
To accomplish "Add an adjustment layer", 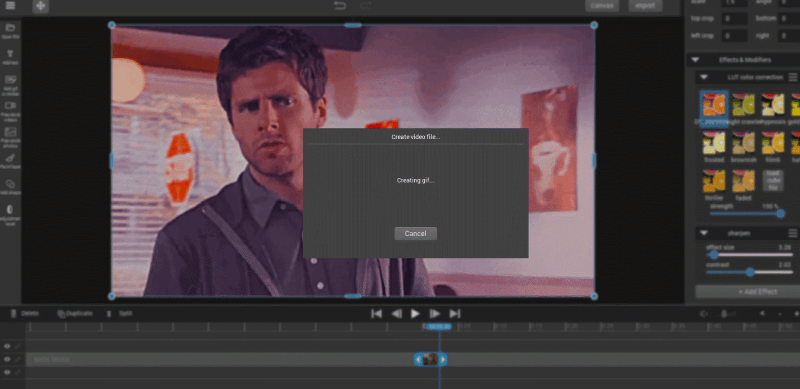I will click(10, 210).
